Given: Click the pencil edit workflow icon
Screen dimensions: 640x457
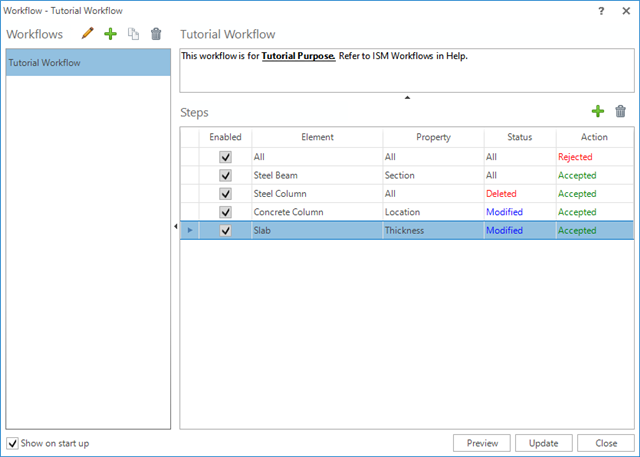Looking at the screenshot, I should point(87,33).
